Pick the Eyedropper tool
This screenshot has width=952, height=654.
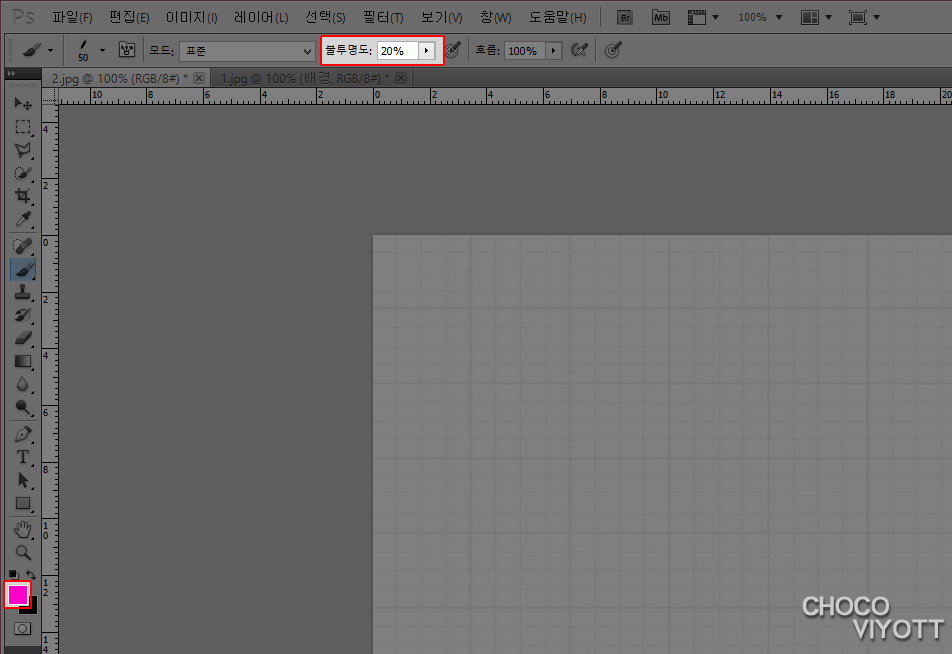coord(23,220)
